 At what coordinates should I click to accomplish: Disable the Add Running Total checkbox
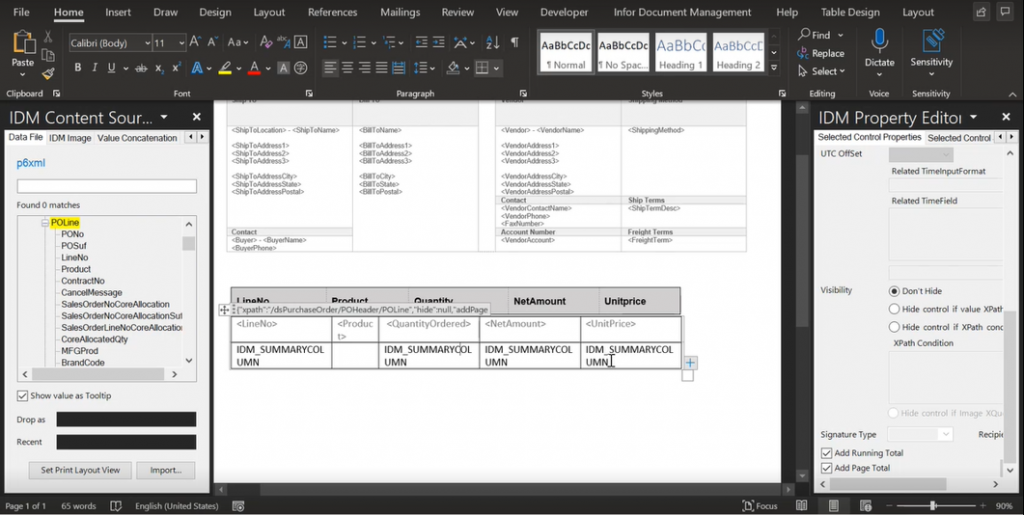pyautogui.click(x=826, y=453)
